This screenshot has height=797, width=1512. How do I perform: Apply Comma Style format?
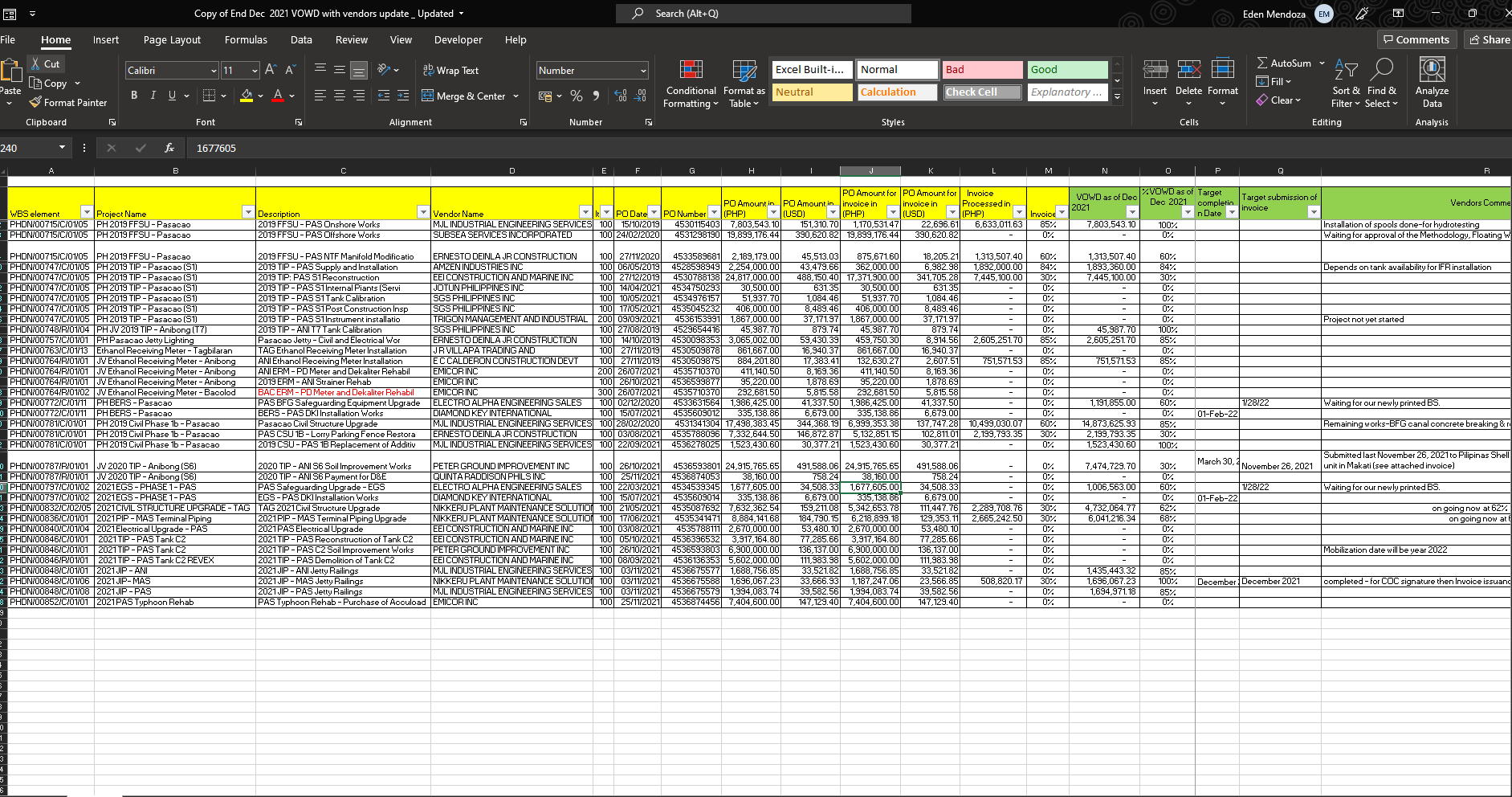(x=596, y=96)
